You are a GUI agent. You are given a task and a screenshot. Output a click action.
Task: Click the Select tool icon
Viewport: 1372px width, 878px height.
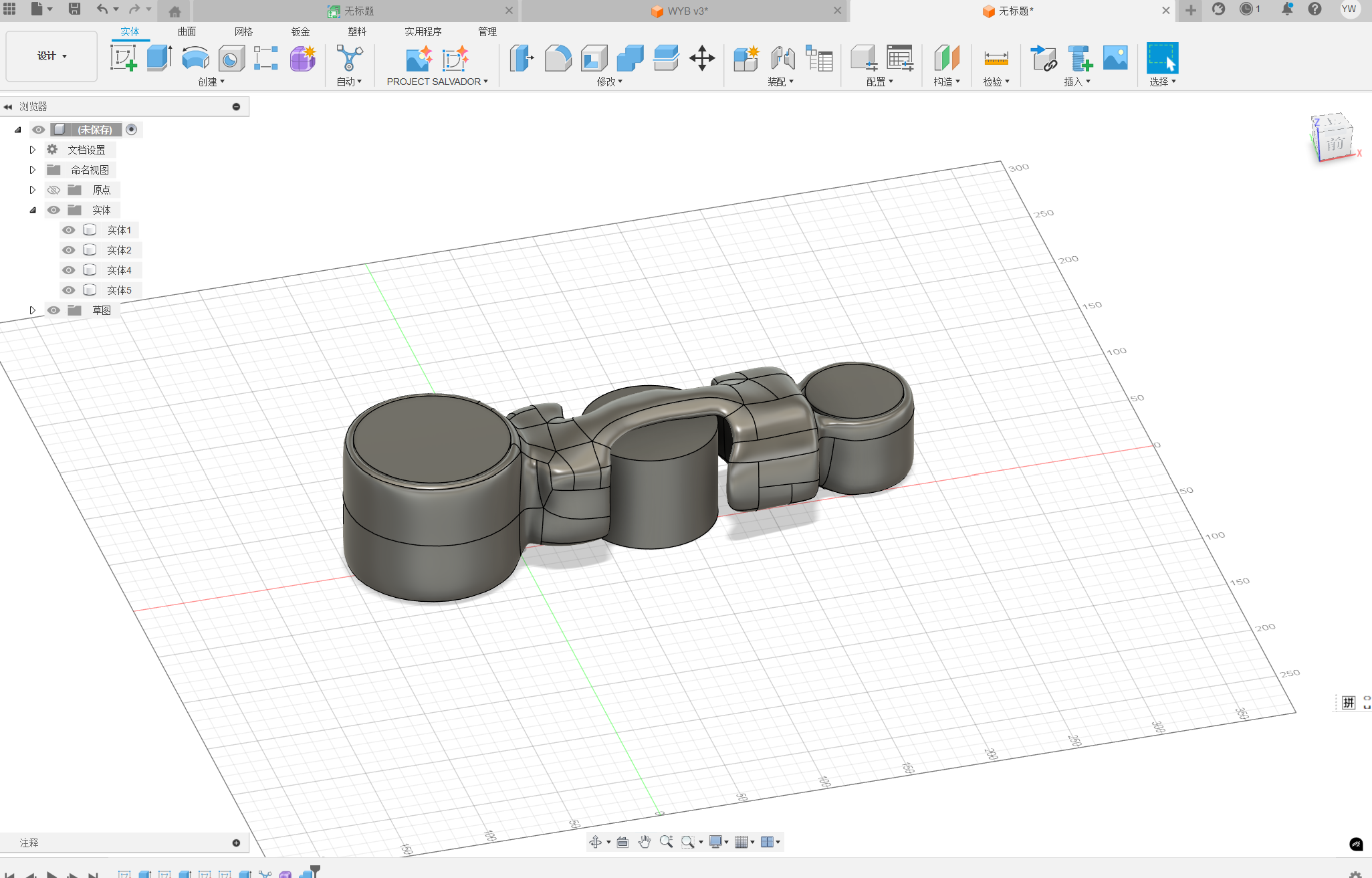pos(1163,58)
